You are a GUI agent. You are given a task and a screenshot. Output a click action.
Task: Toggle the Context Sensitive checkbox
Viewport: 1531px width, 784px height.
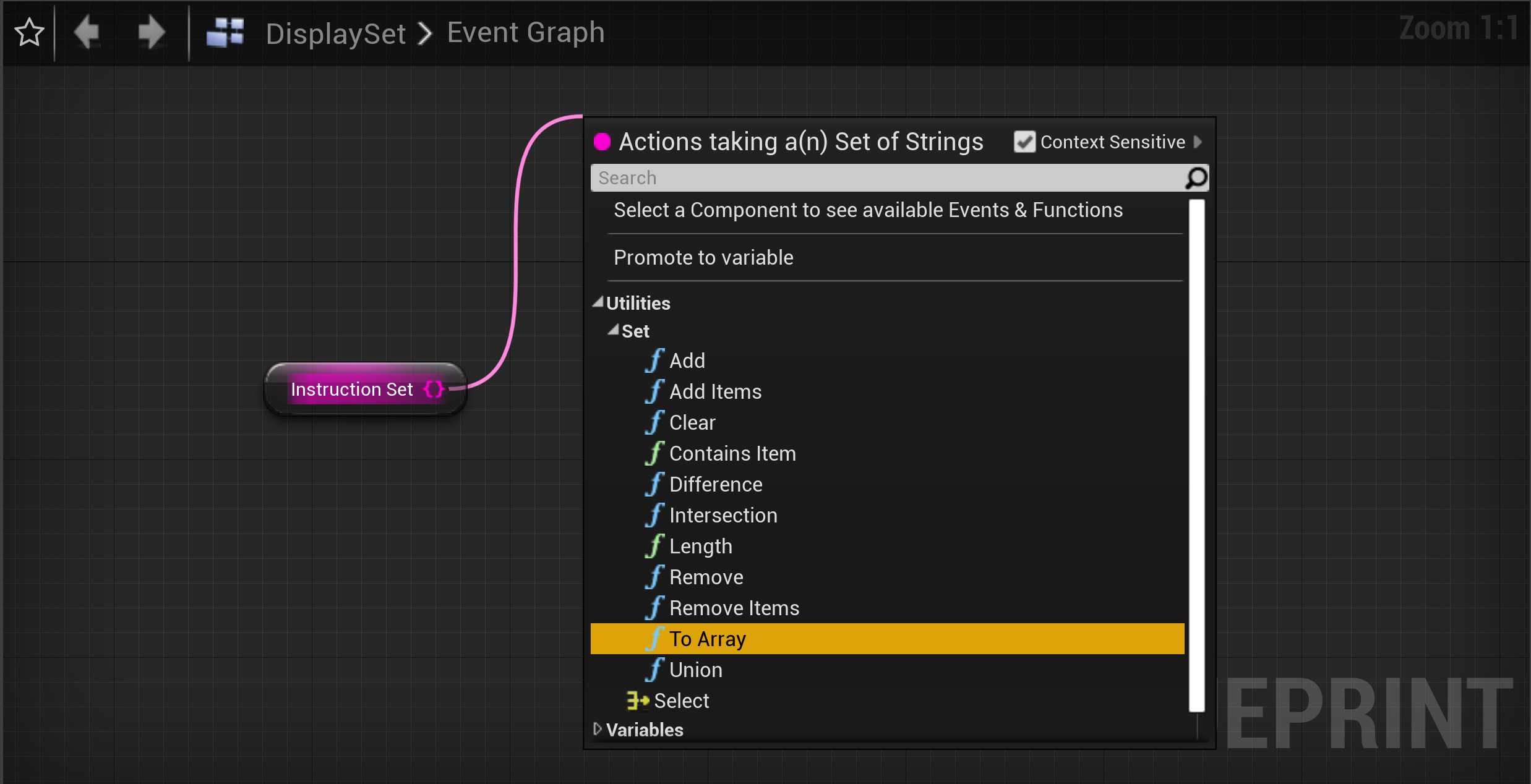(1024, 142)
